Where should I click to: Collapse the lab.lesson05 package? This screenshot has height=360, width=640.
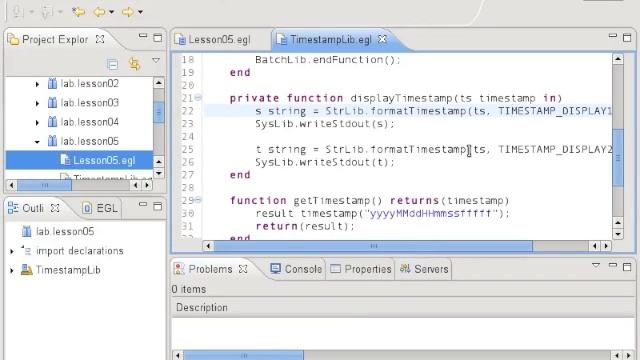point(37,142)
